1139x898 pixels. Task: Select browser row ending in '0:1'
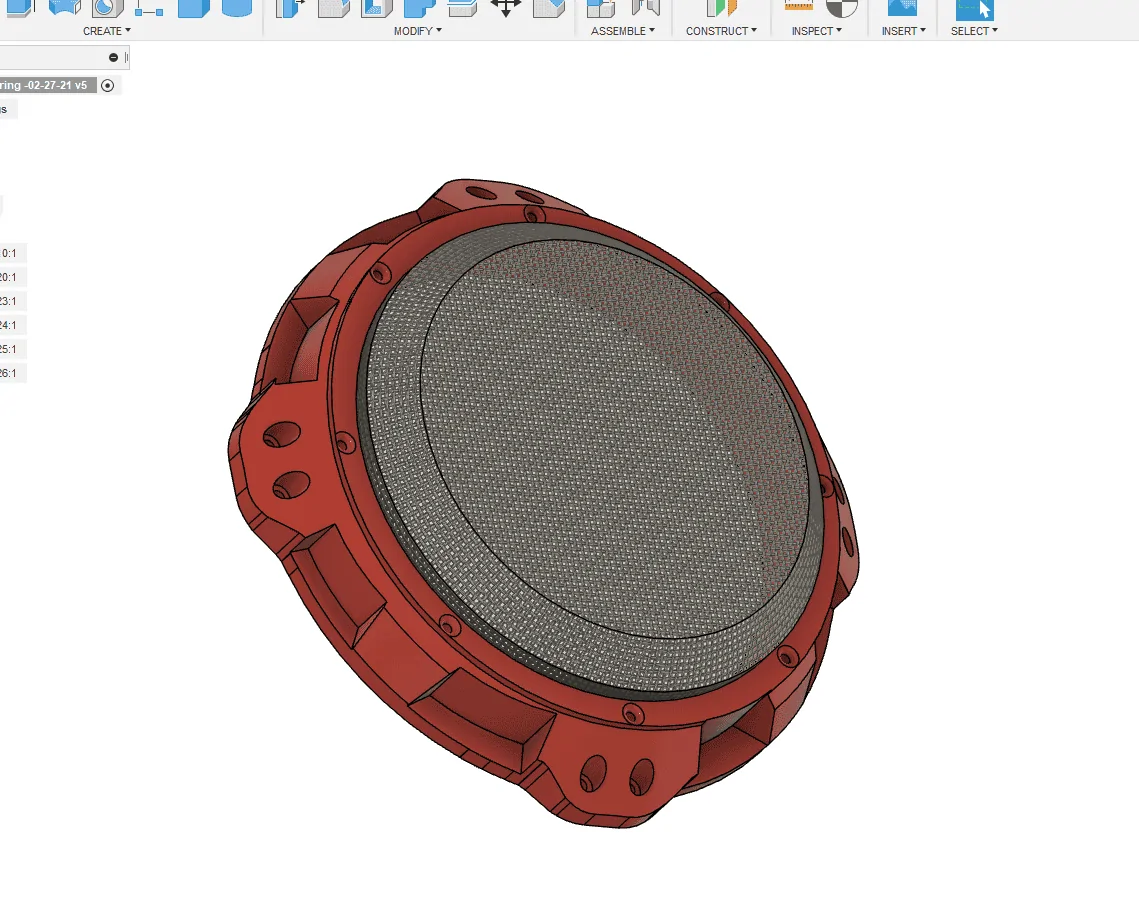[x=13, y=254]
